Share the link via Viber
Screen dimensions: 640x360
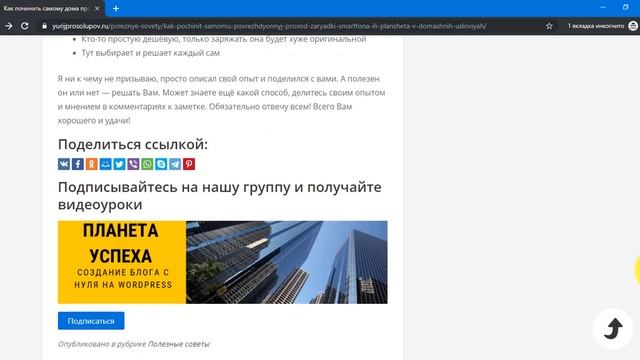[133, 164]
